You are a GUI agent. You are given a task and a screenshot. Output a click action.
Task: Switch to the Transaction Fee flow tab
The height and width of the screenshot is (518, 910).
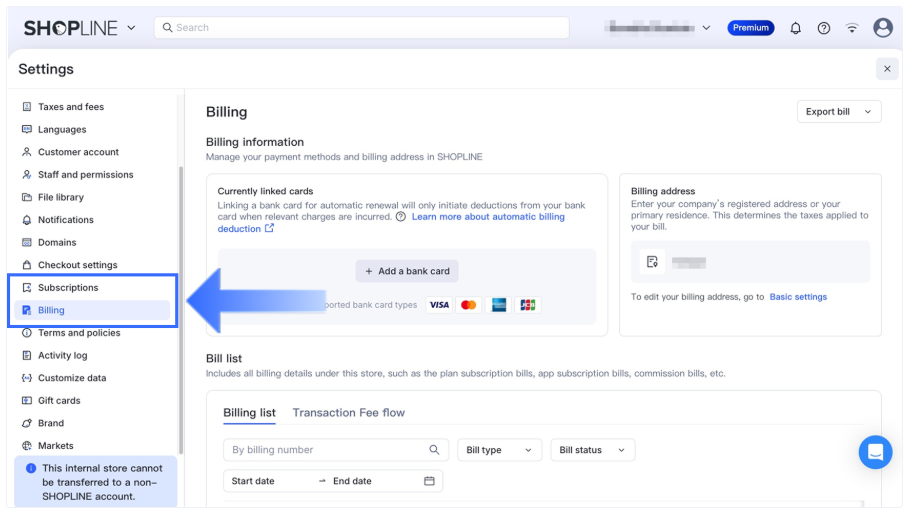[x=349, y=413]
